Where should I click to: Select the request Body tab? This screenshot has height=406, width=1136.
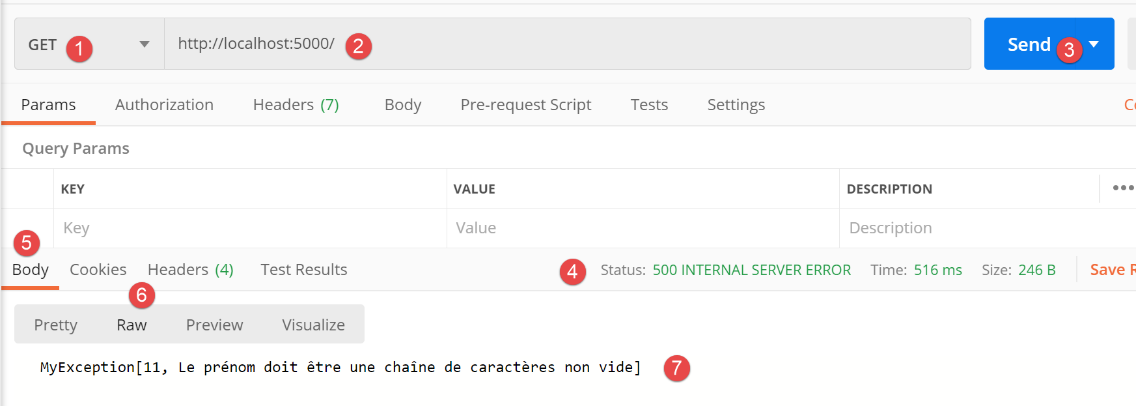tap(402, 104)
